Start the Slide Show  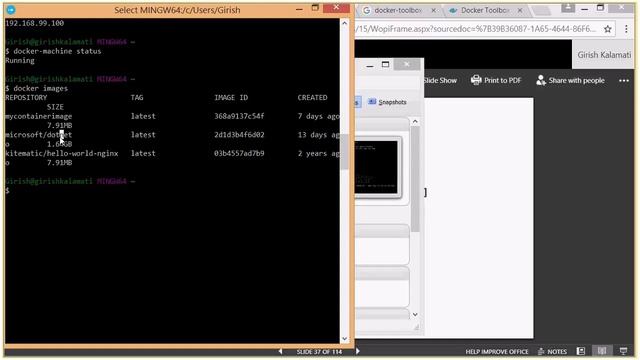pyautogui.click(x=440, y=80)
